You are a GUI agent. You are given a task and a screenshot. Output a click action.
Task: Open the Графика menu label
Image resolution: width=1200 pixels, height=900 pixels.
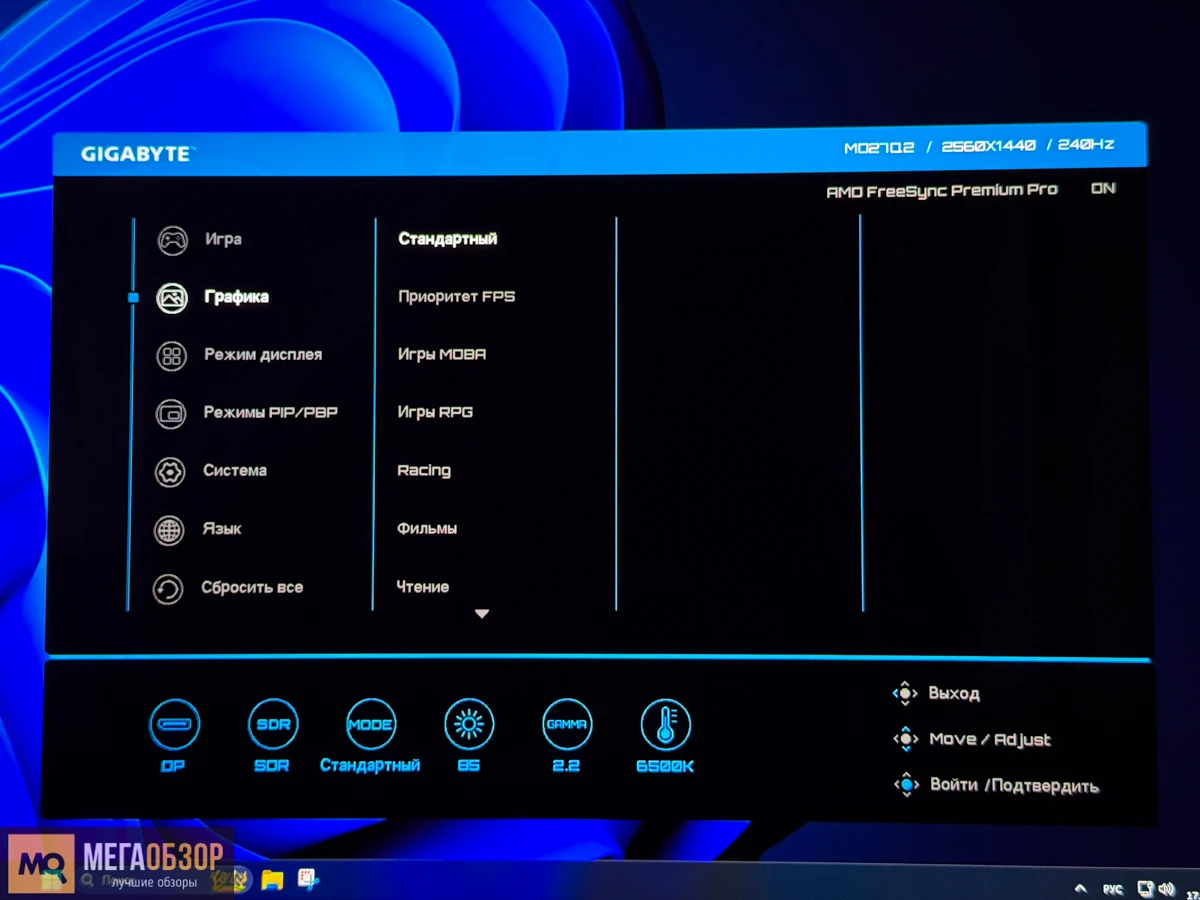click(236, 297)
